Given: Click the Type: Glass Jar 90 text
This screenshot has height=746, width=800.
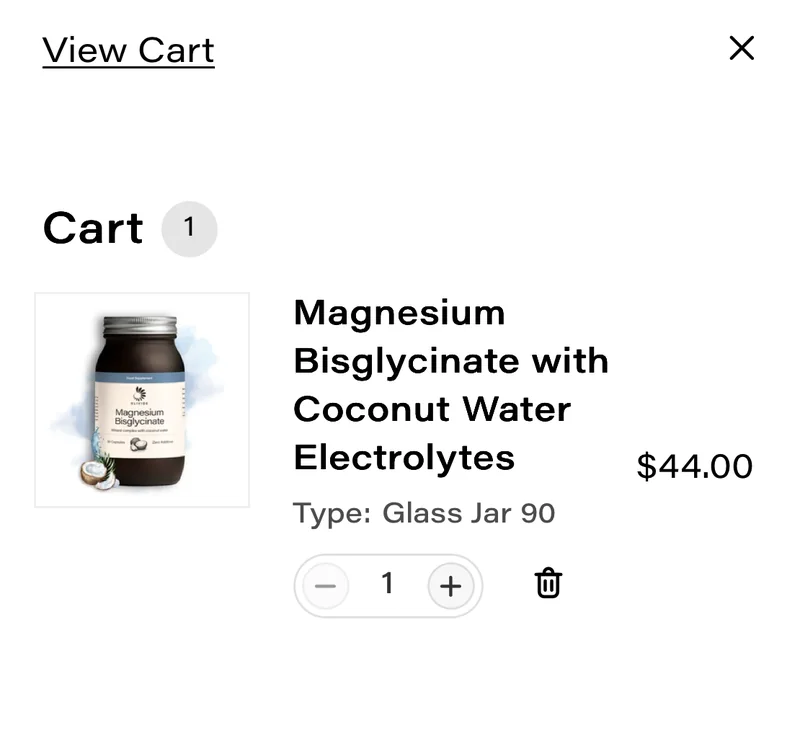Looking at the screenshot, I should [x=423, y=513].
